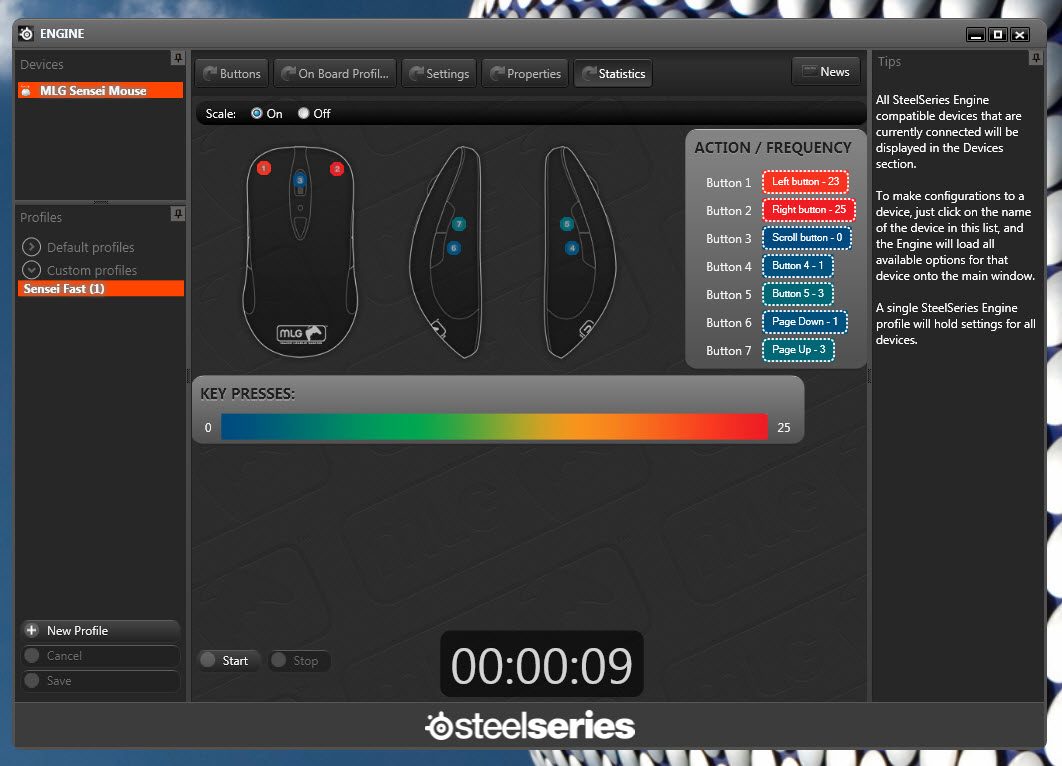1062x766 pixels.
Task: Click marker 5 on right-side mouse view
Action: (567, 224)
